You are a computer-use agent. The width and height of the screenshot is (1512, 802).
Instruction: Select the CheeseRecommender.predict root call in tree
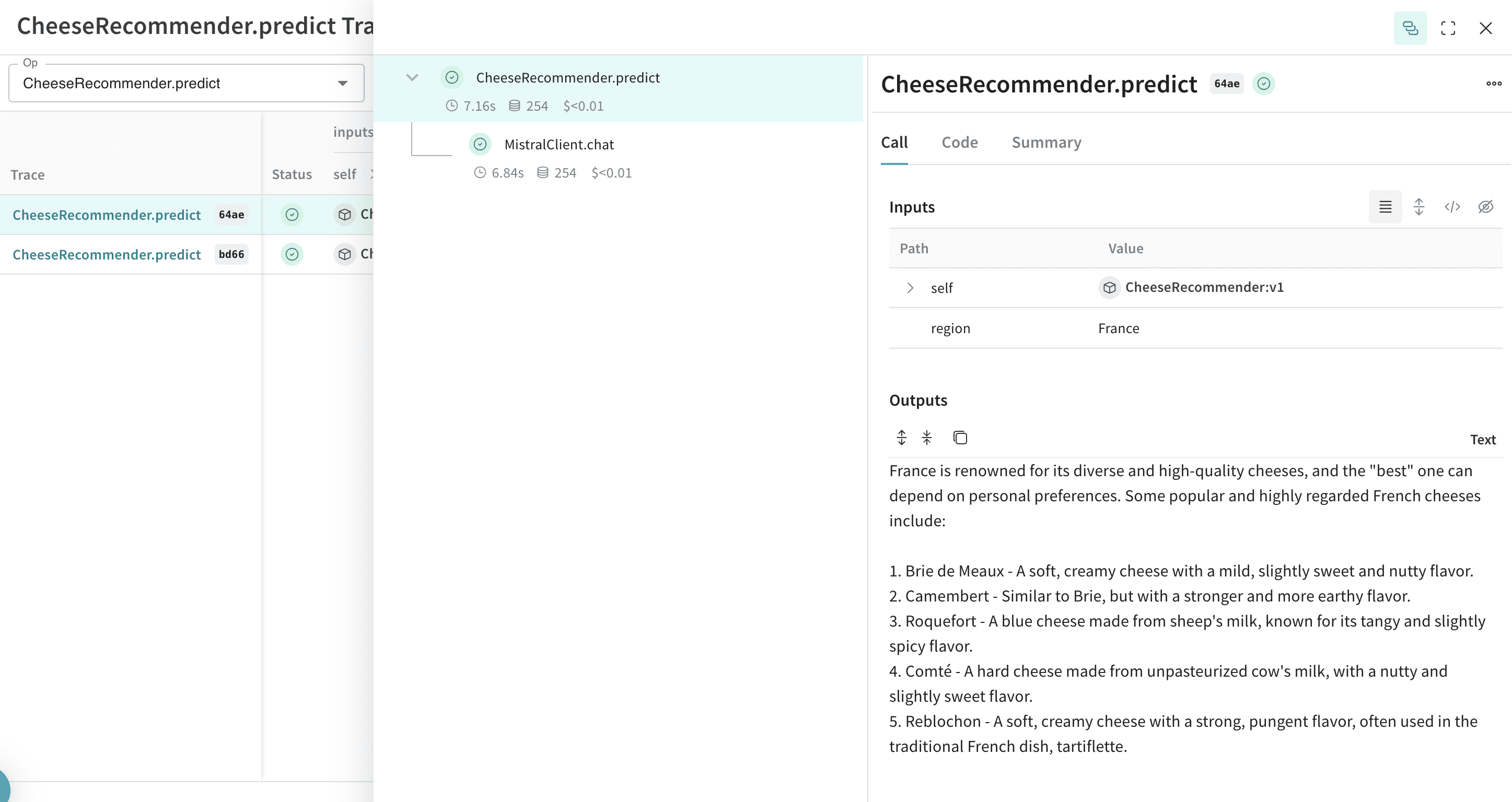pos(618,89)
